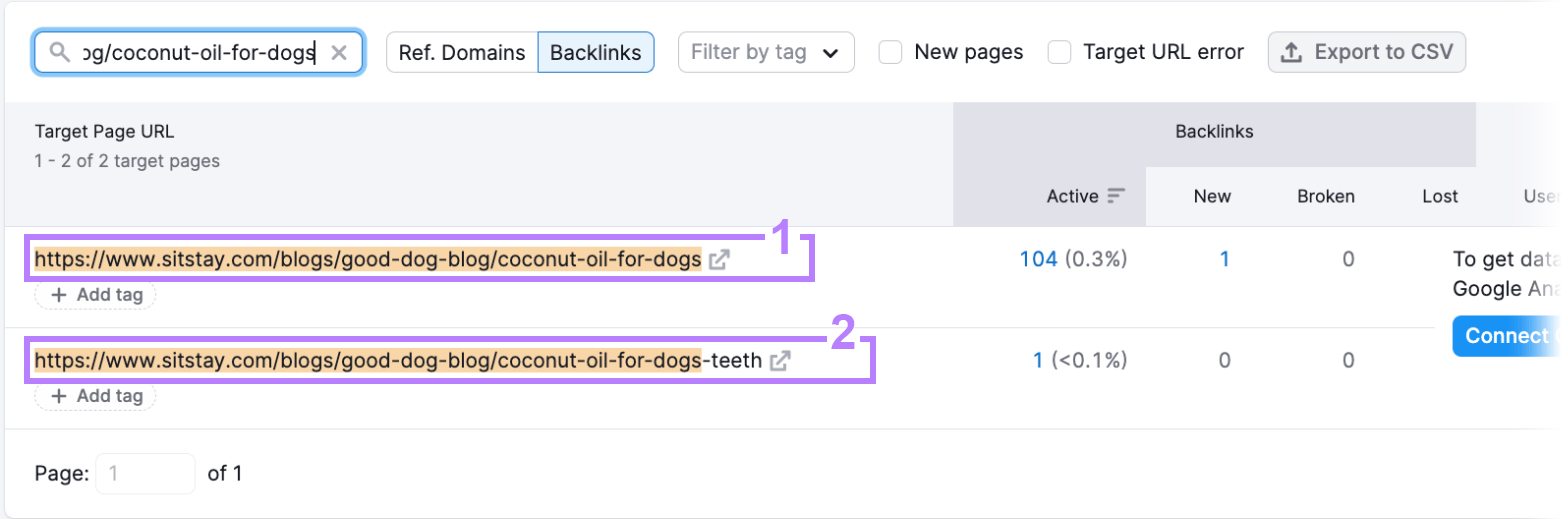Click the Active column sort icon

pyautogui.click(x=1117, y=197)
